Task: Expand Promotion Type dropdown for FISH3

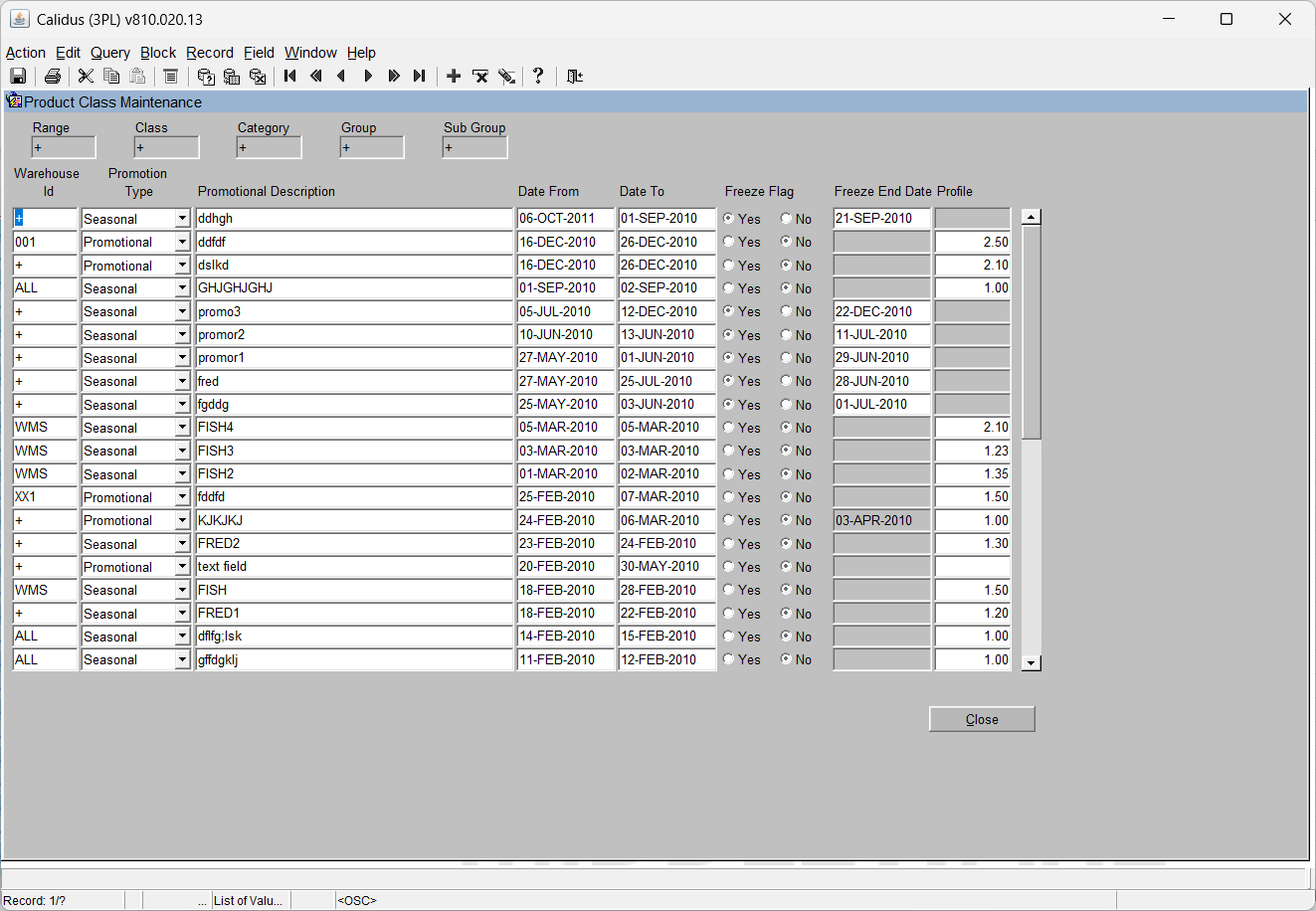Action: [182, 451]
